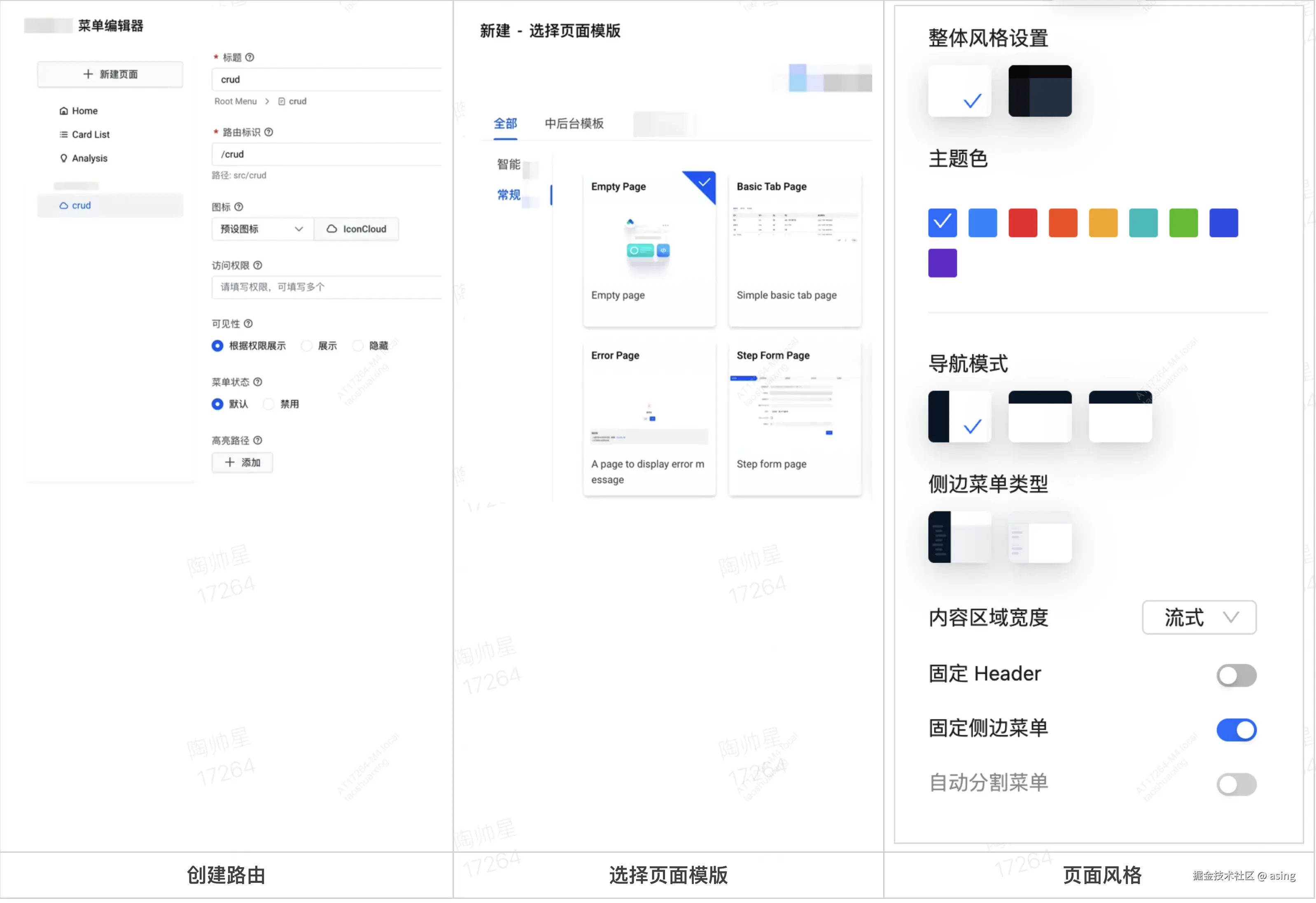Select the 全部 template tab
1316x903 pixels.
(506, 124)
